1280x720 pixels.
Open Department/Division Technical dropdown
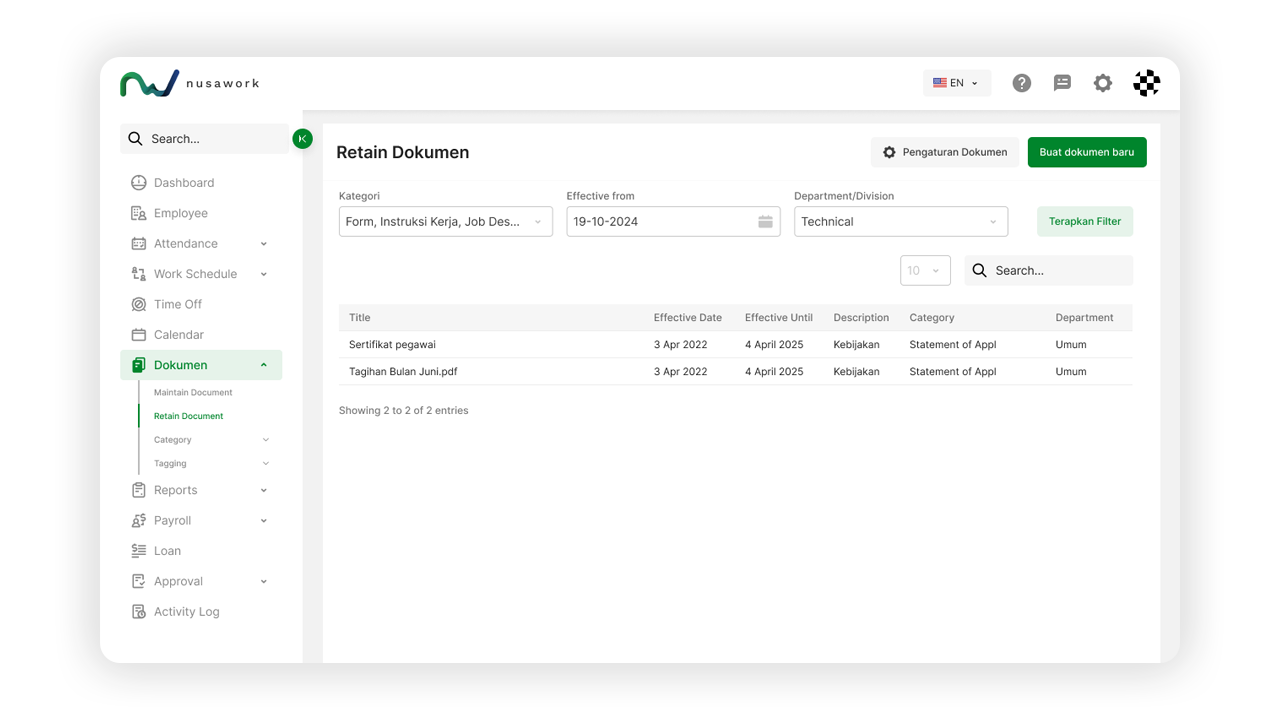point(900,222)
